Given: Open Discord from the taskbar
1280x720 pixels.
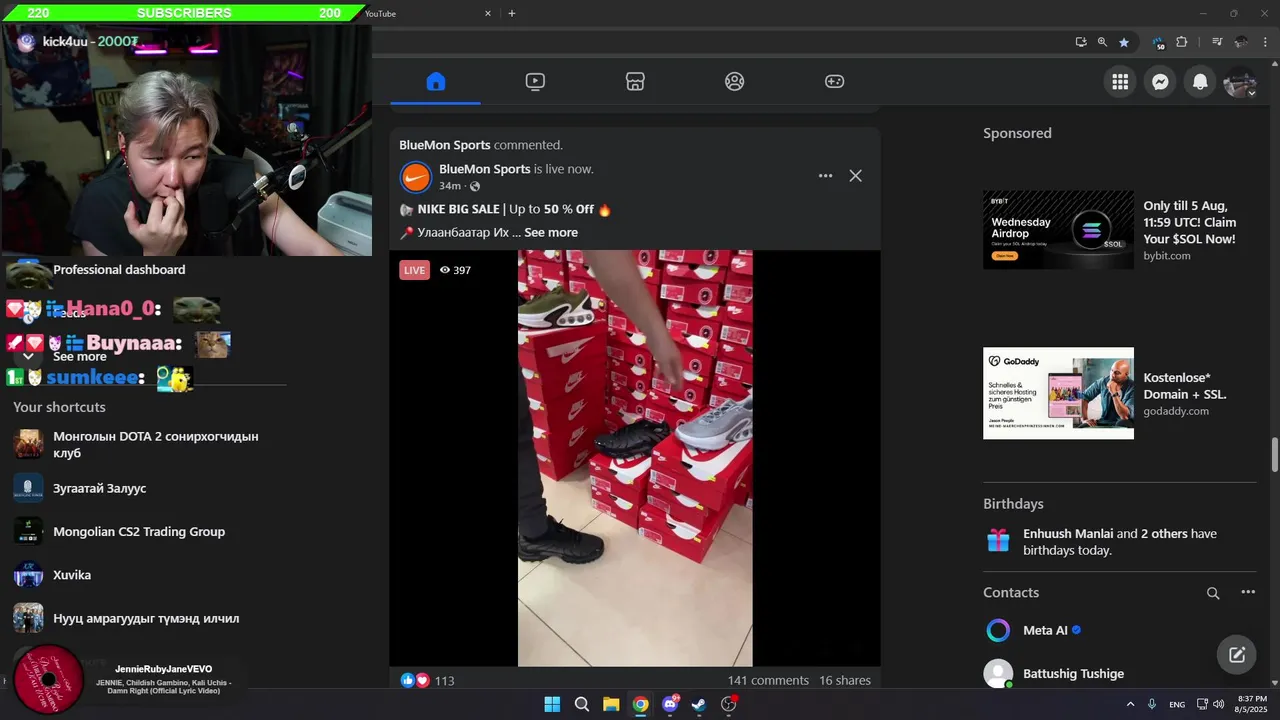Looking at the screenshot, I should tap(670, 704).
